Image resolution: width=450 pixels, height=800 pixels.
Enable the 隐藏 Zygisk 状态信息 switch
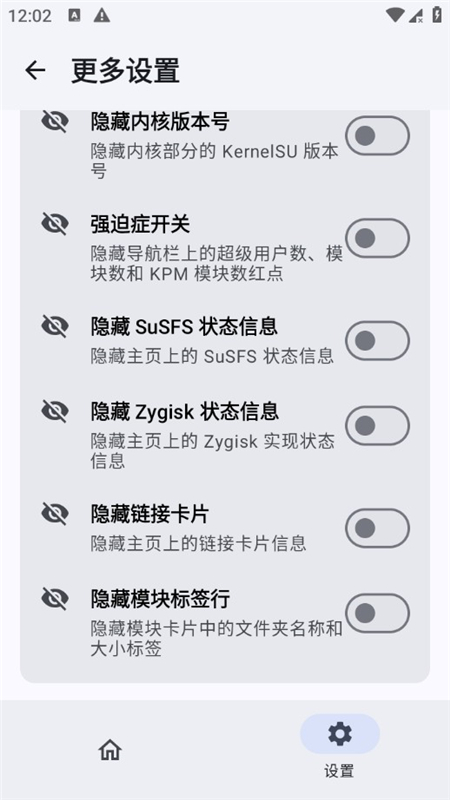point(378,426)
